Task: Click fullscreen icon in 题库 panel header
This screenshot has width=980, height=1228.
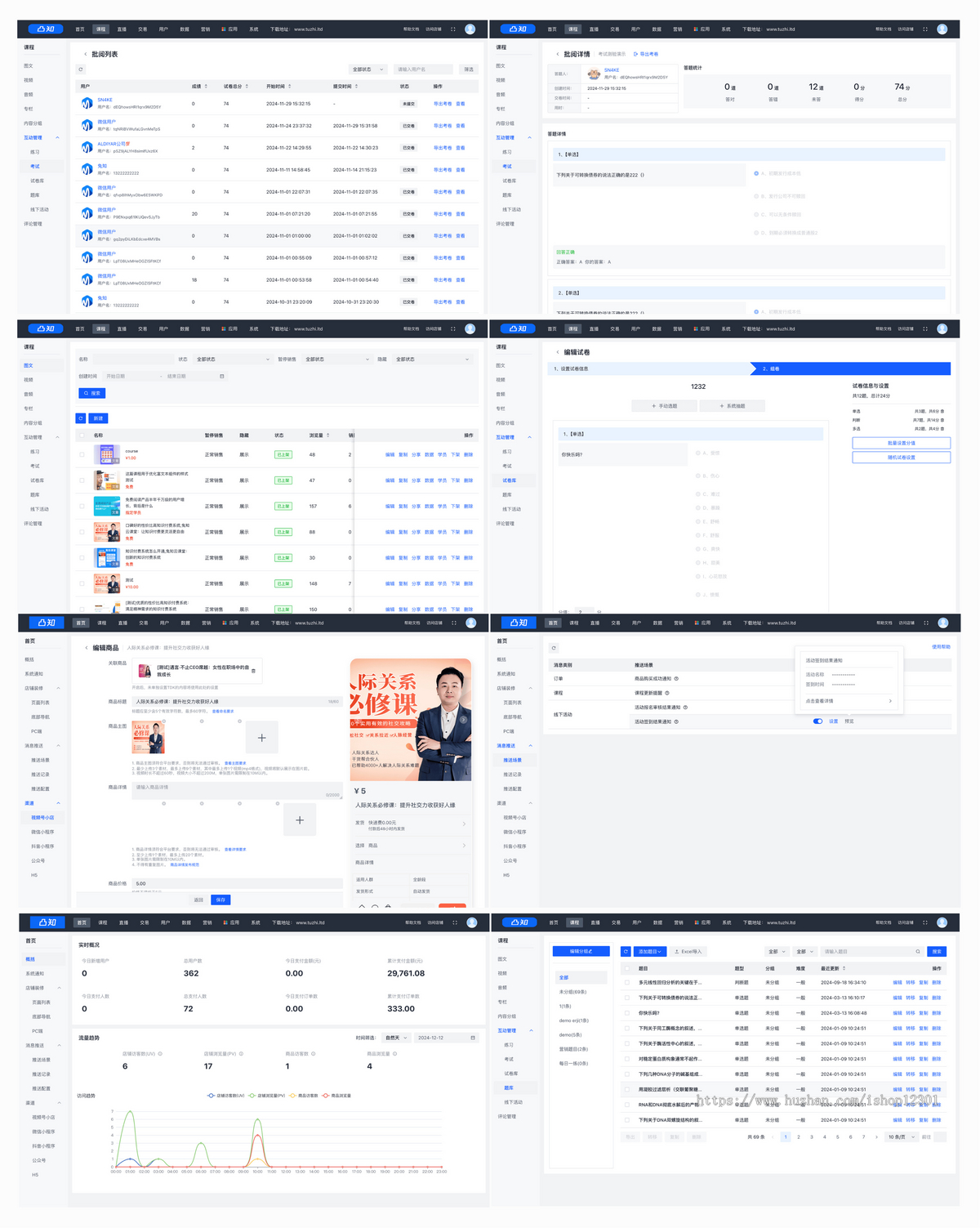Action: 925,922
